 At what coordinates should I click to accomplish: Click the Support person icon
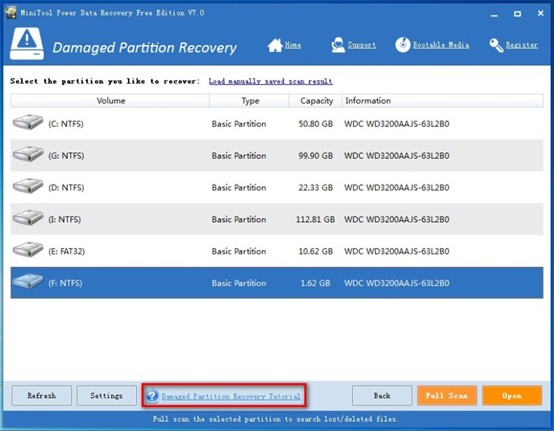pos(338,45)
